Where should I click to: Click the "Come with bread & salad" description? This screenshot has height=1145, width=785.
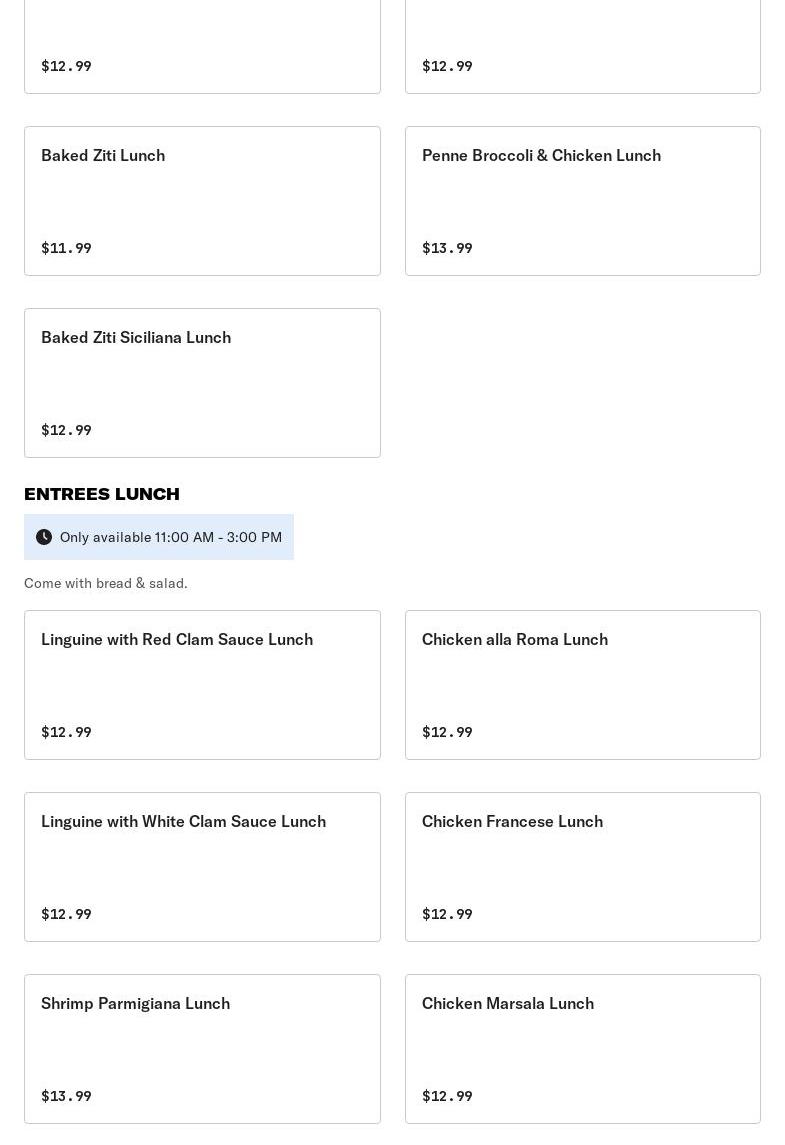pyautogui.click(x=106, y=583)
